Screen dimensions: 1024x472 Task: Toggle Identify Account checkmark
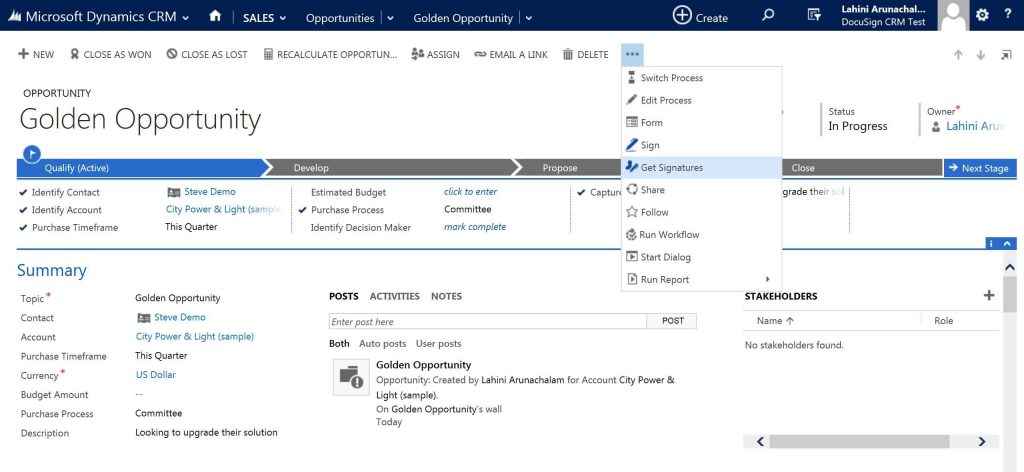[x=24, y=210]
